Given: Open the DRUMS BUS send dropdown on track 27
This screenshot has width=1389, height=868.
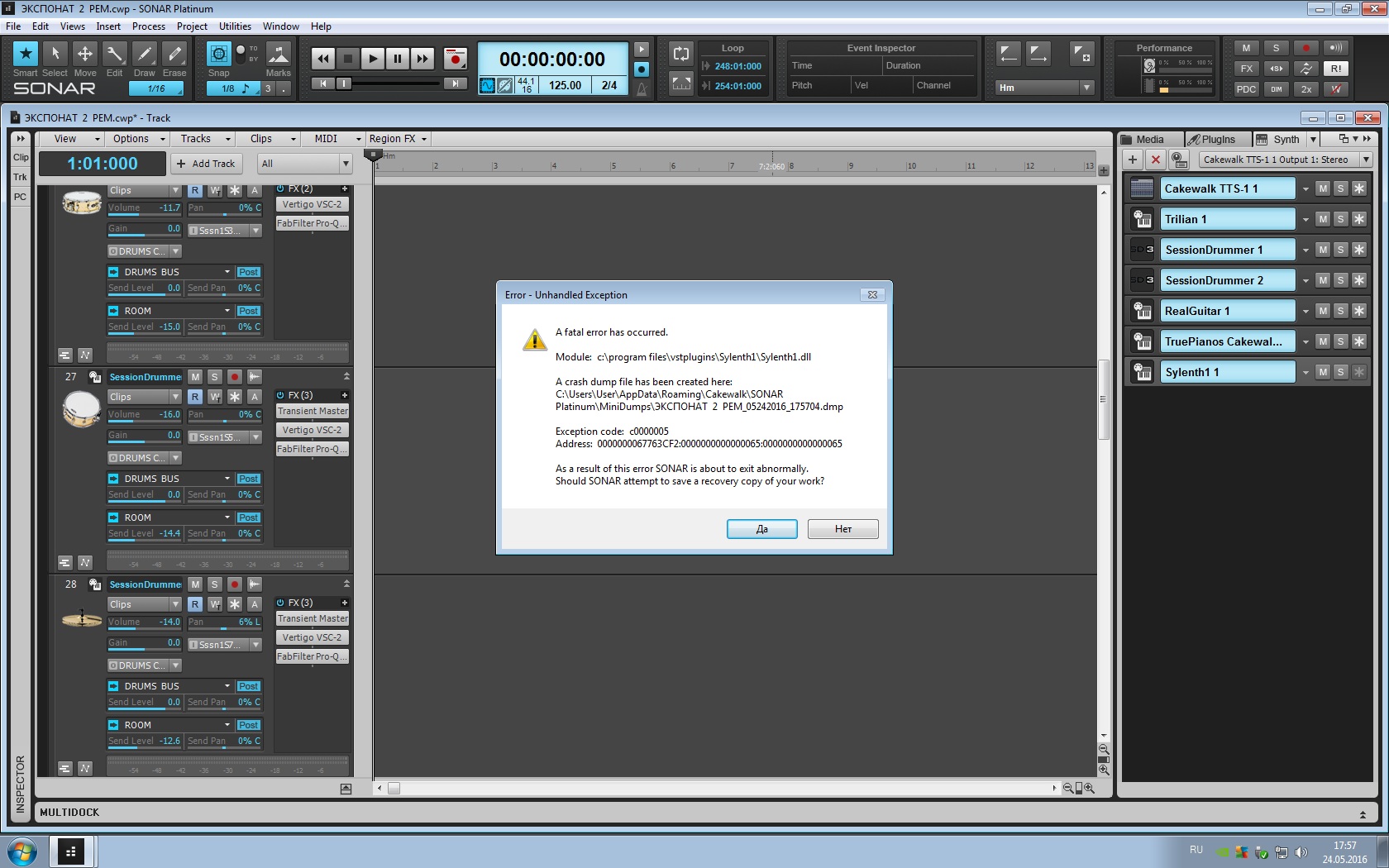Looking at the screenshot, I should (227, 479).
